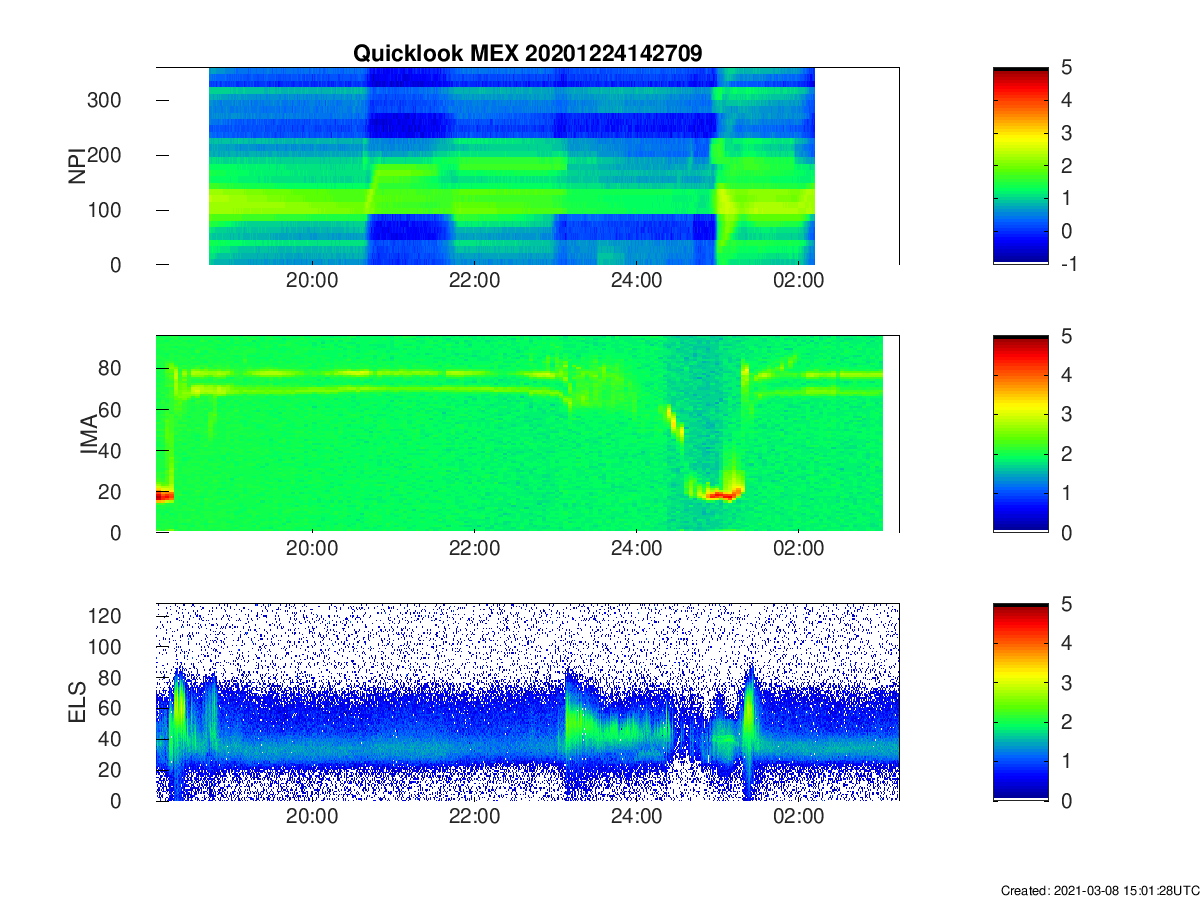Click the 02:00 tick under the ELS panel

(798, 817)
